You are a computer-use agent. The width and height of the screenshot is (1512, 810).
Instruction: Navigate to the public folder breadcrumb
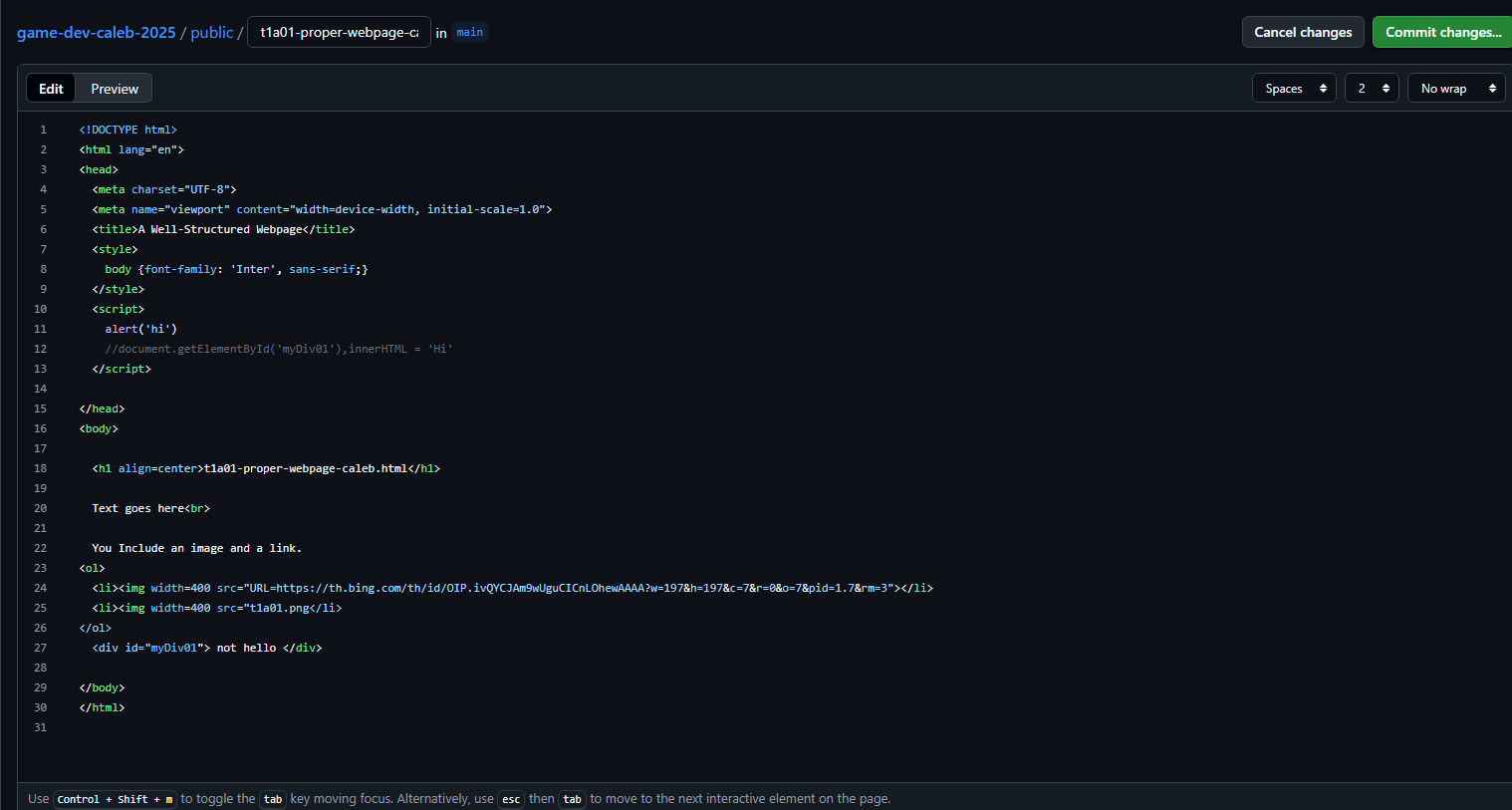pyautogui.click(x=211, y=32)
